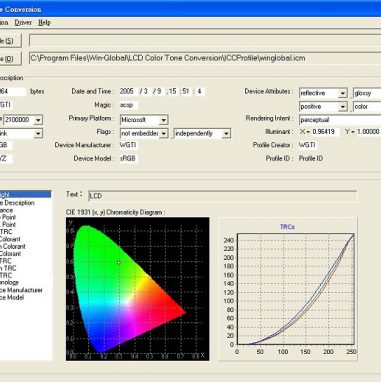This screenshot has width=381, height=382.
Task: Click the 'glossy' attribute field
Action: pos(367,93)
